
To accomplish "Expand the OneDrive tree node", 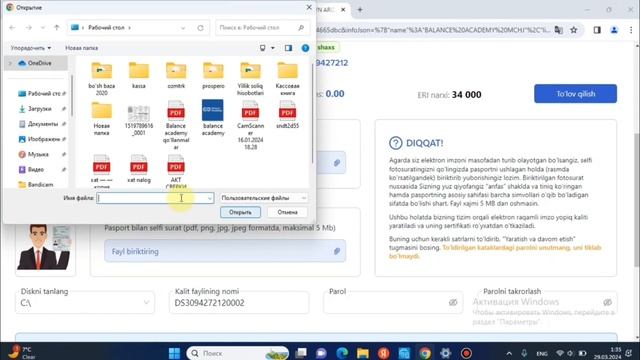I will point(10,63).
